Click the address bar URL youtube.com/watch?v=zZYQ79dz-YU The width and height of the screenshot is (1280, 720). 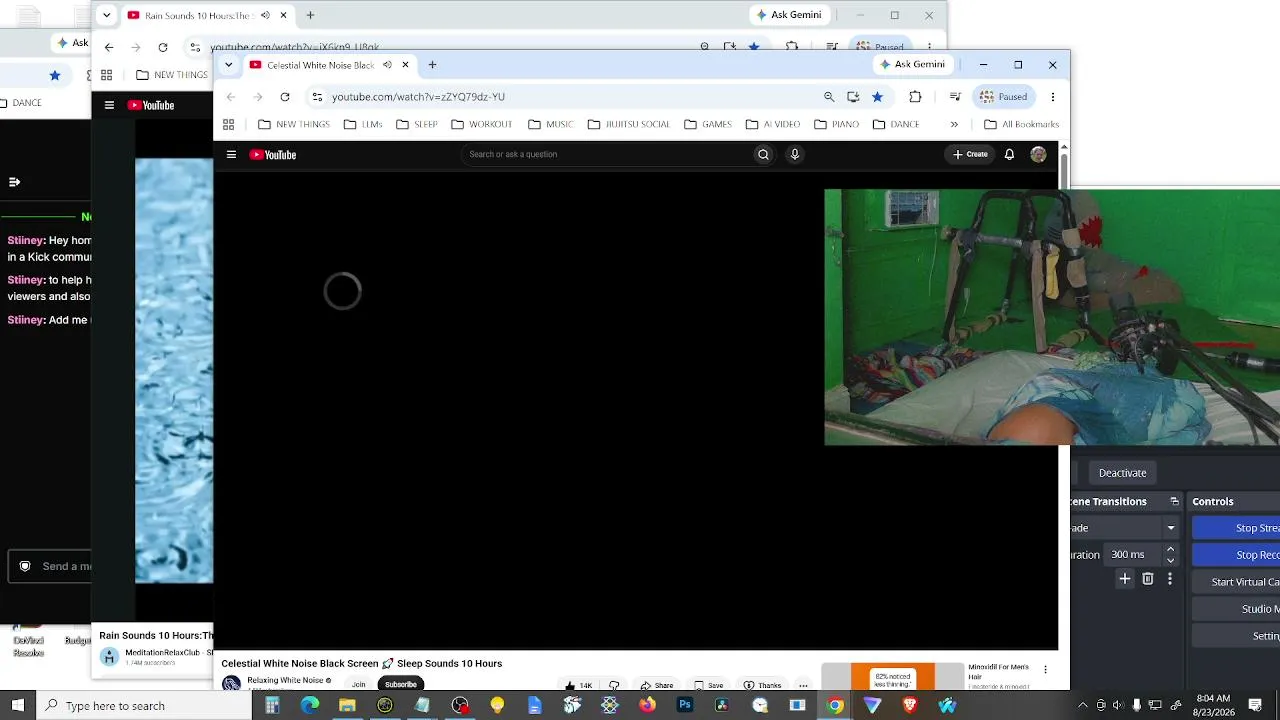pos(418,97)
